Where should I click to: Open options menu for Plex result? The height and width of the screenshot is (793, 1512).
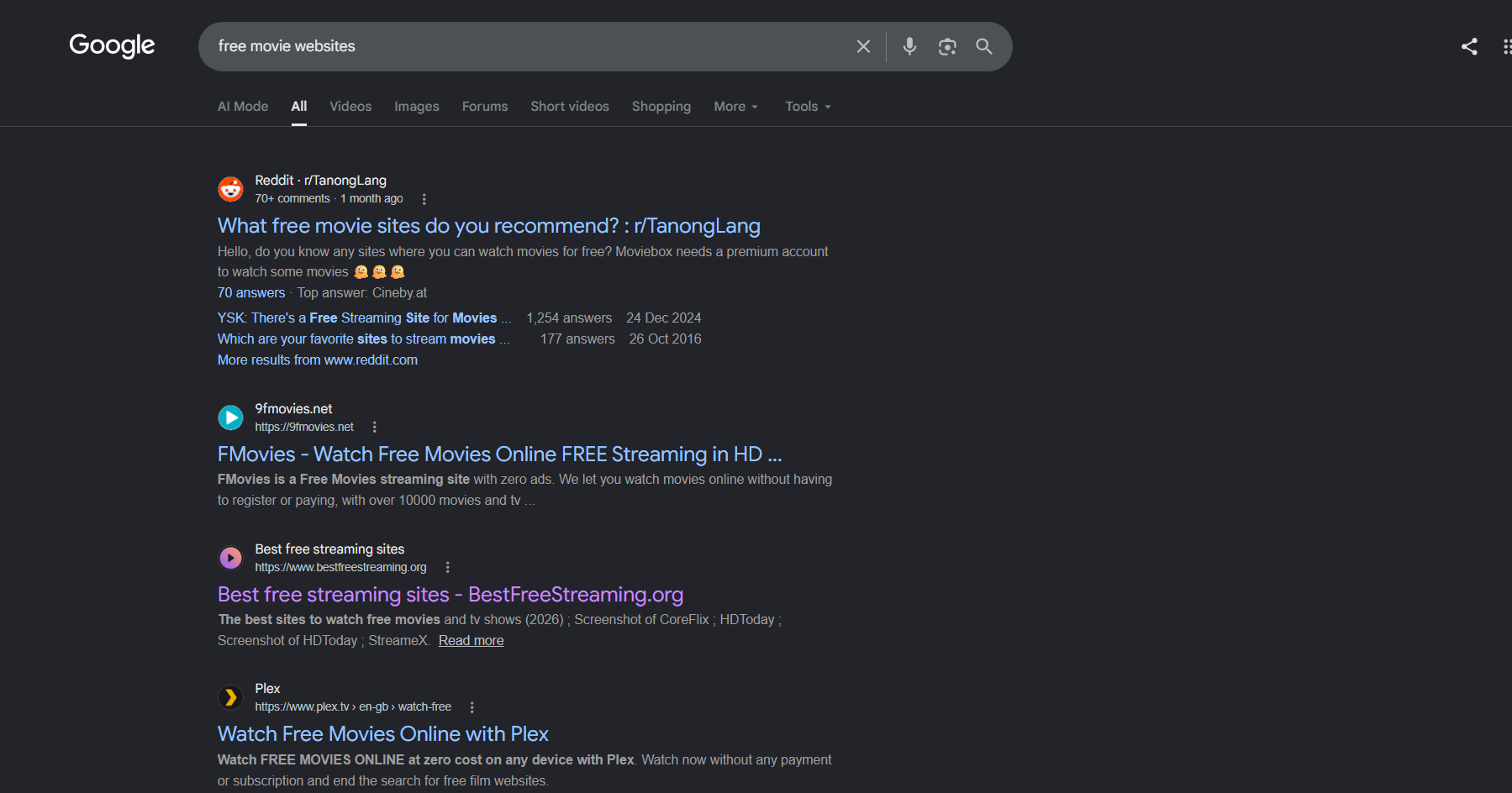[472, 707]
